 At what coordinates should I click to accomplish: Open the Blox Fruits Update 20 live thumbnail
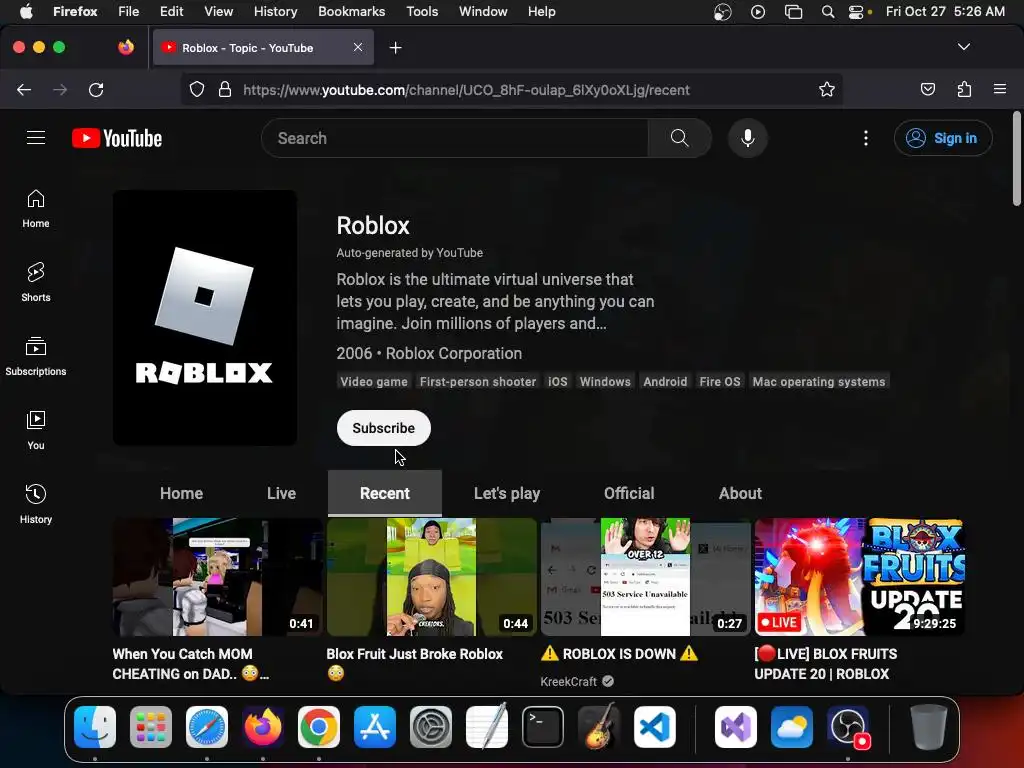[x=859, y=577]
